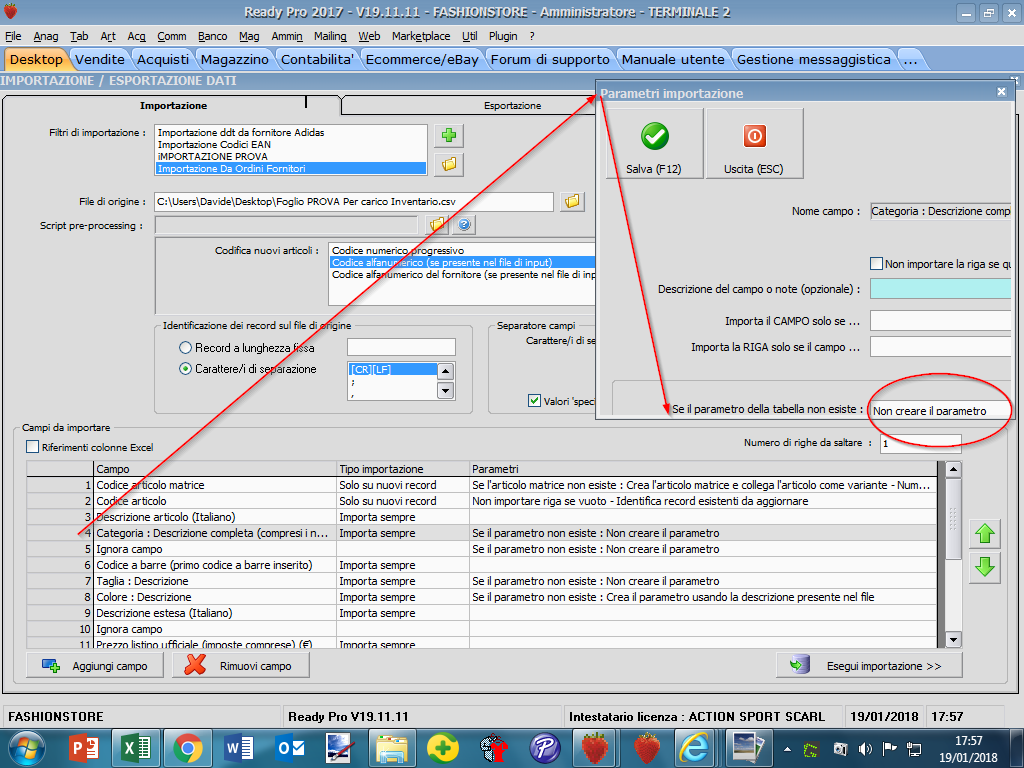Select Importazione ddt da fornitore Adidas
The height and width of the screenshot is (768, 1024).
[x=291, y=132]
